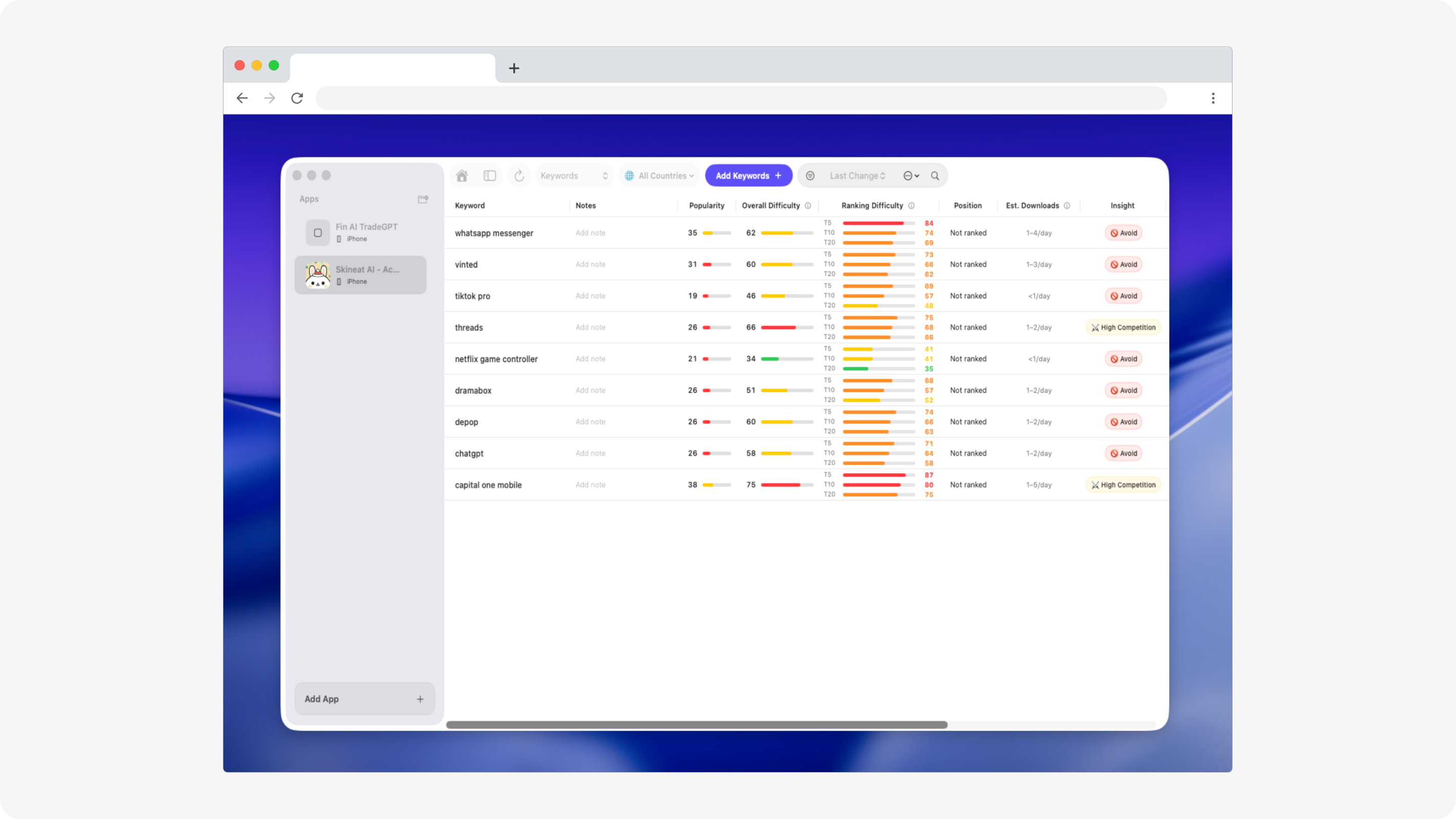Add a note for the threads keyword
Image resolution: width=1456 pixels, height=819 pixels.
[590, 327]
